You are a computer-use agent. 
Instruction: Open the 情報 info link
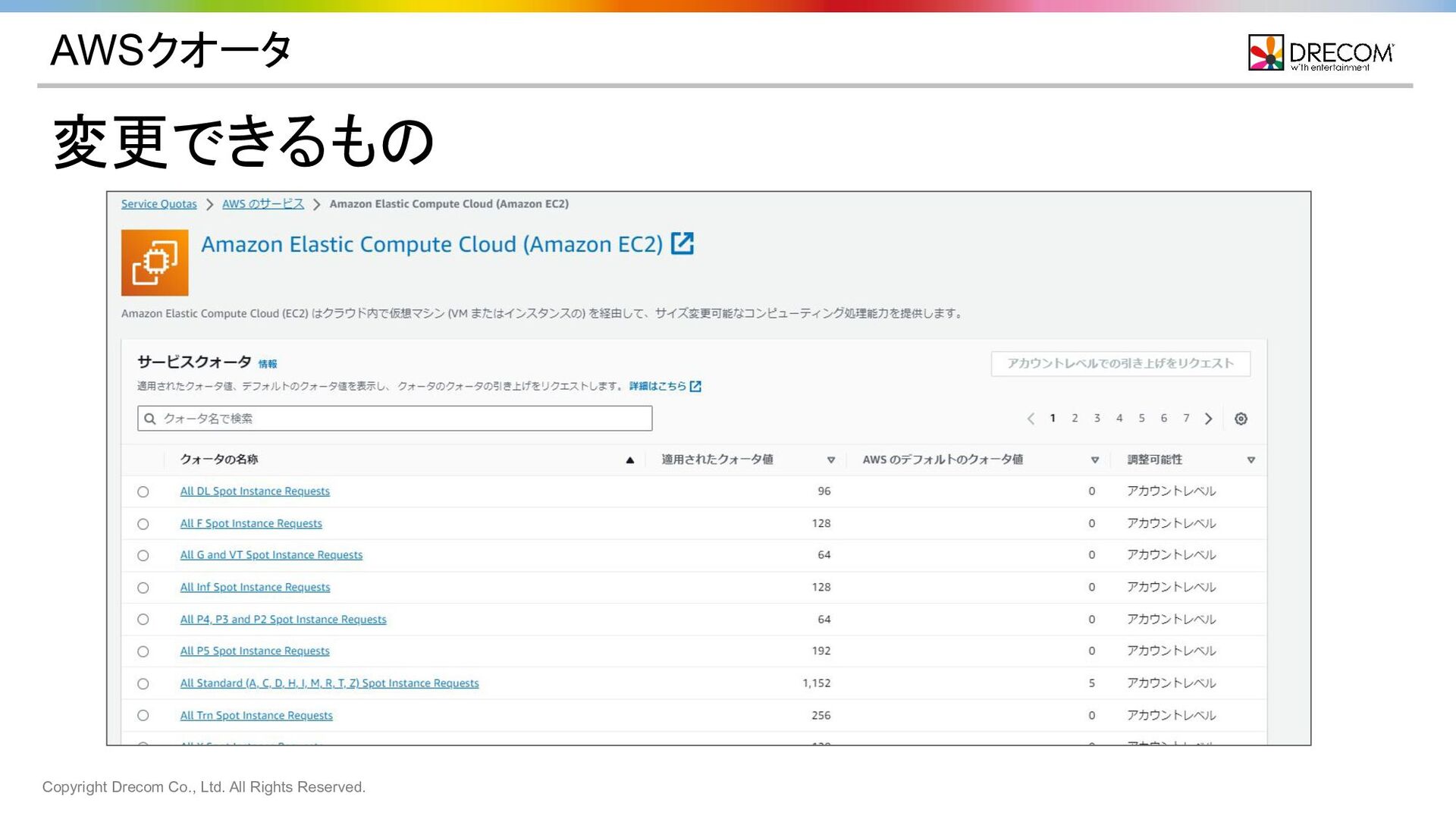pos(268,364)
